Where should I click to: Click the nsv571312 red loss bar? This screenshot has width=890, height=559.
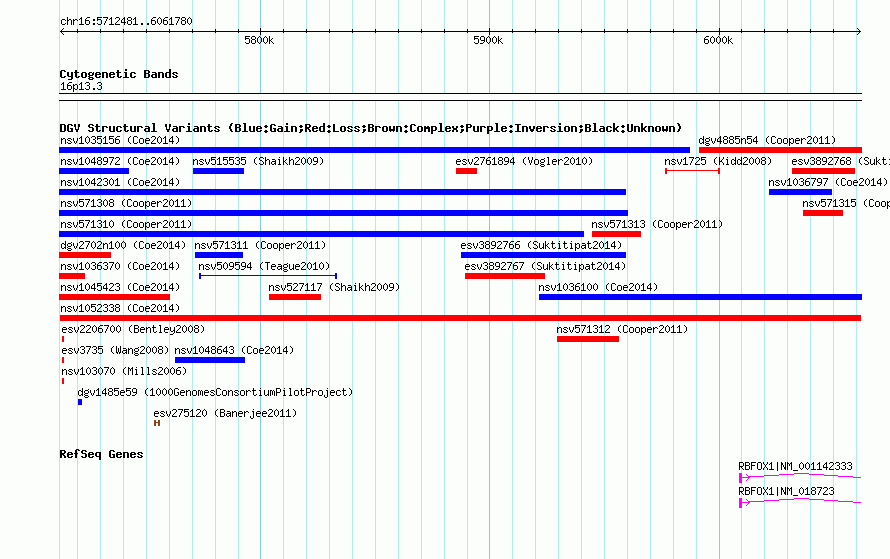coord(588,339)
